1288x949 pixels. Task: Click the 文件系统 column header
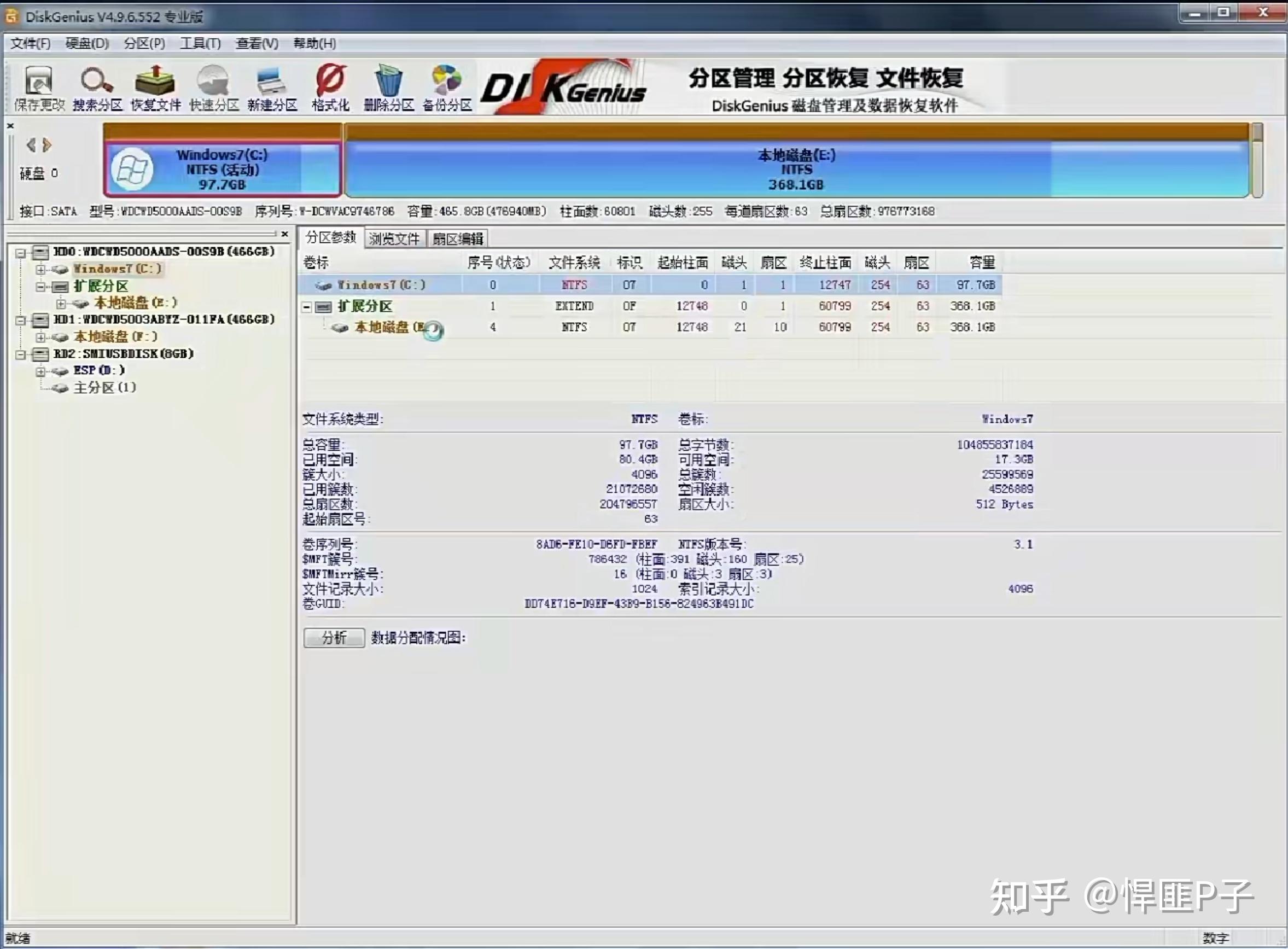(x=574, y=263)
